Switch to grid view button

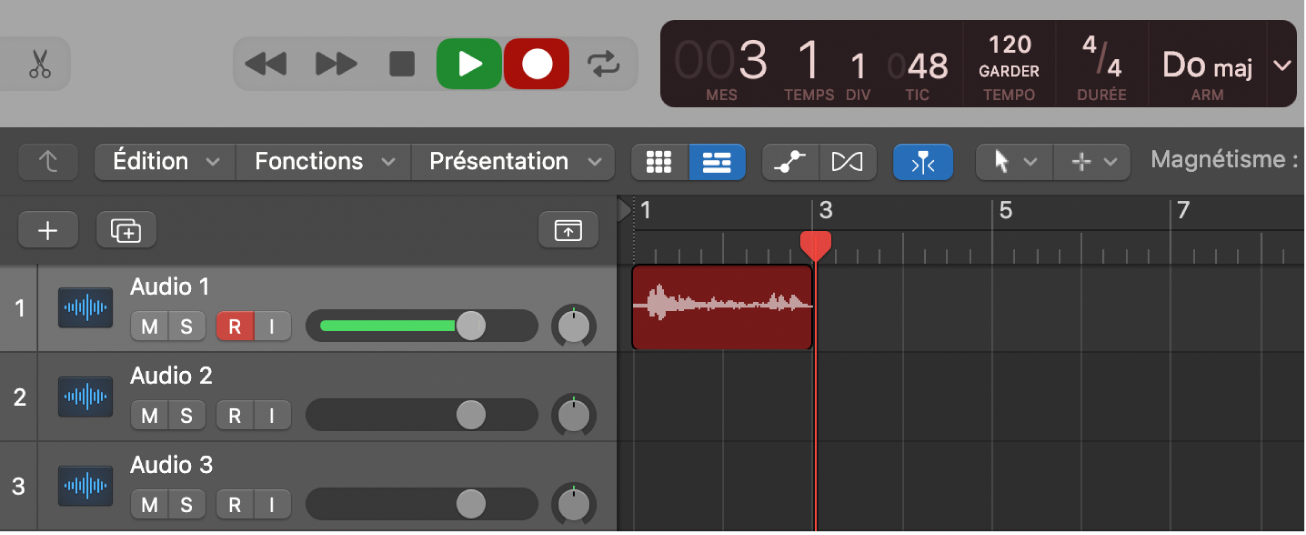659,162
